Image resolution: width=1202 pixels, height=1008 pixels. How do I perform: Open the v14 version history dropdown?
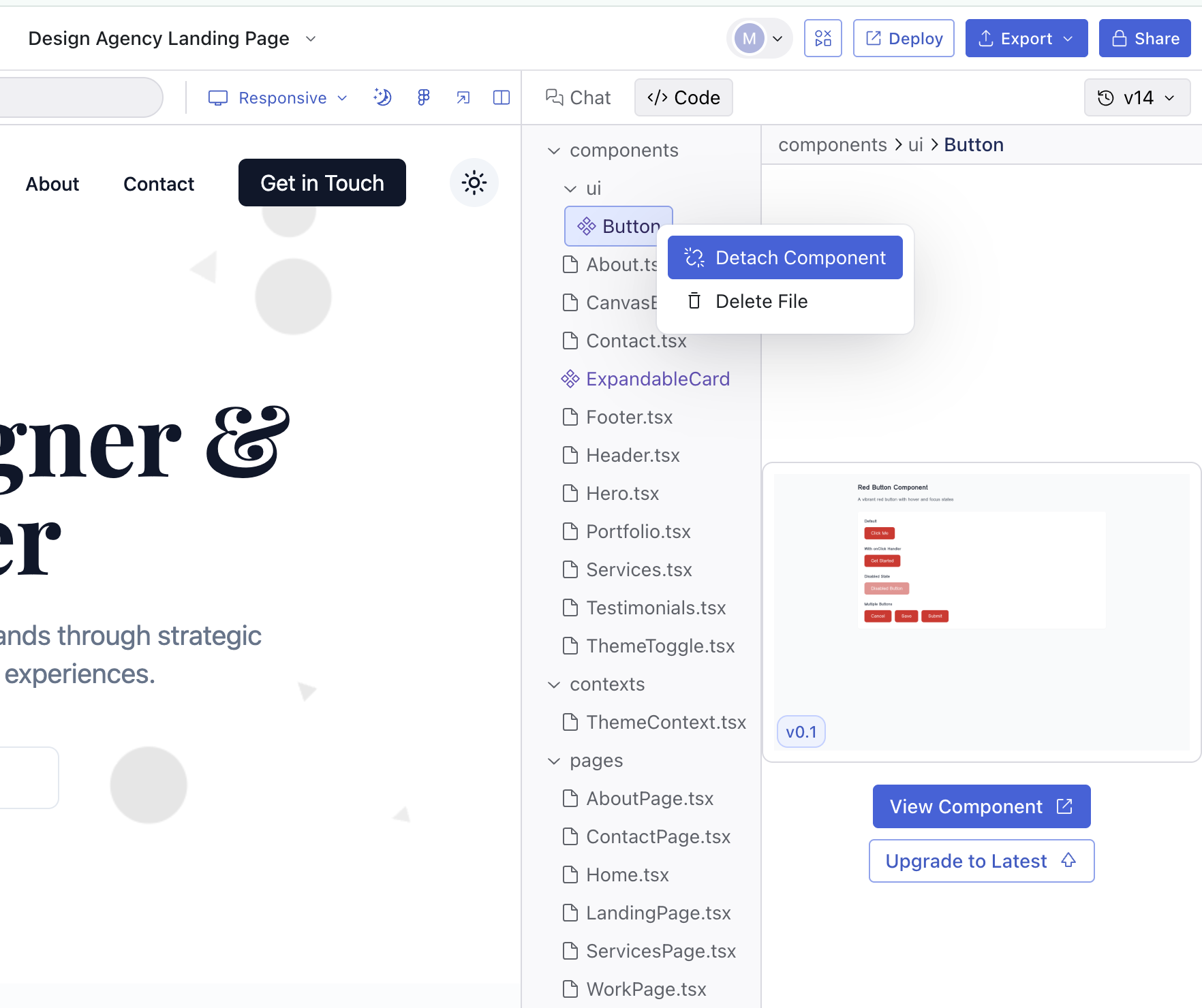click(1137, 97)
